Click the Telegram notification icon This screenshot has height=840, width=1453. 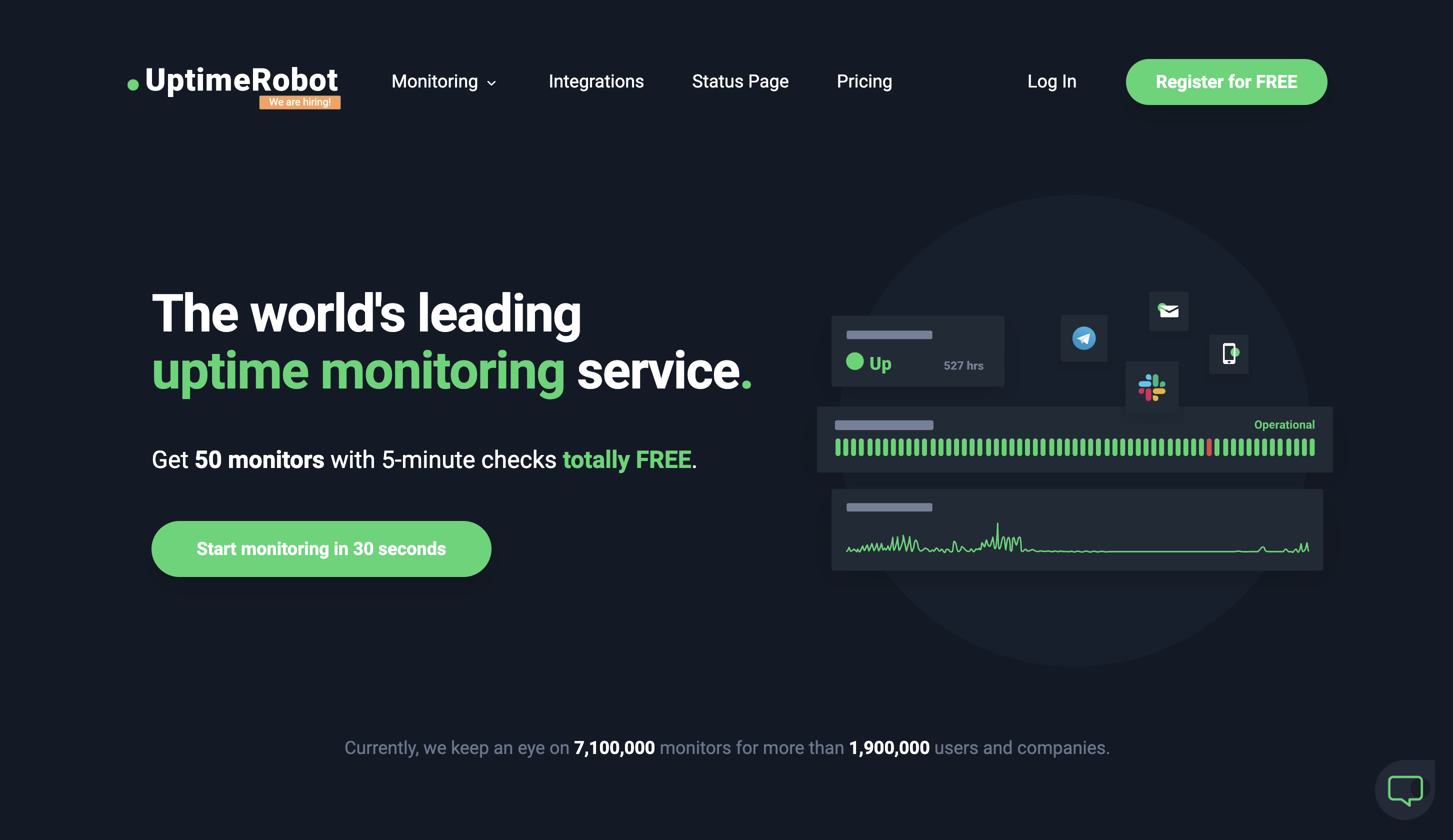click(x=1083, y=338)
